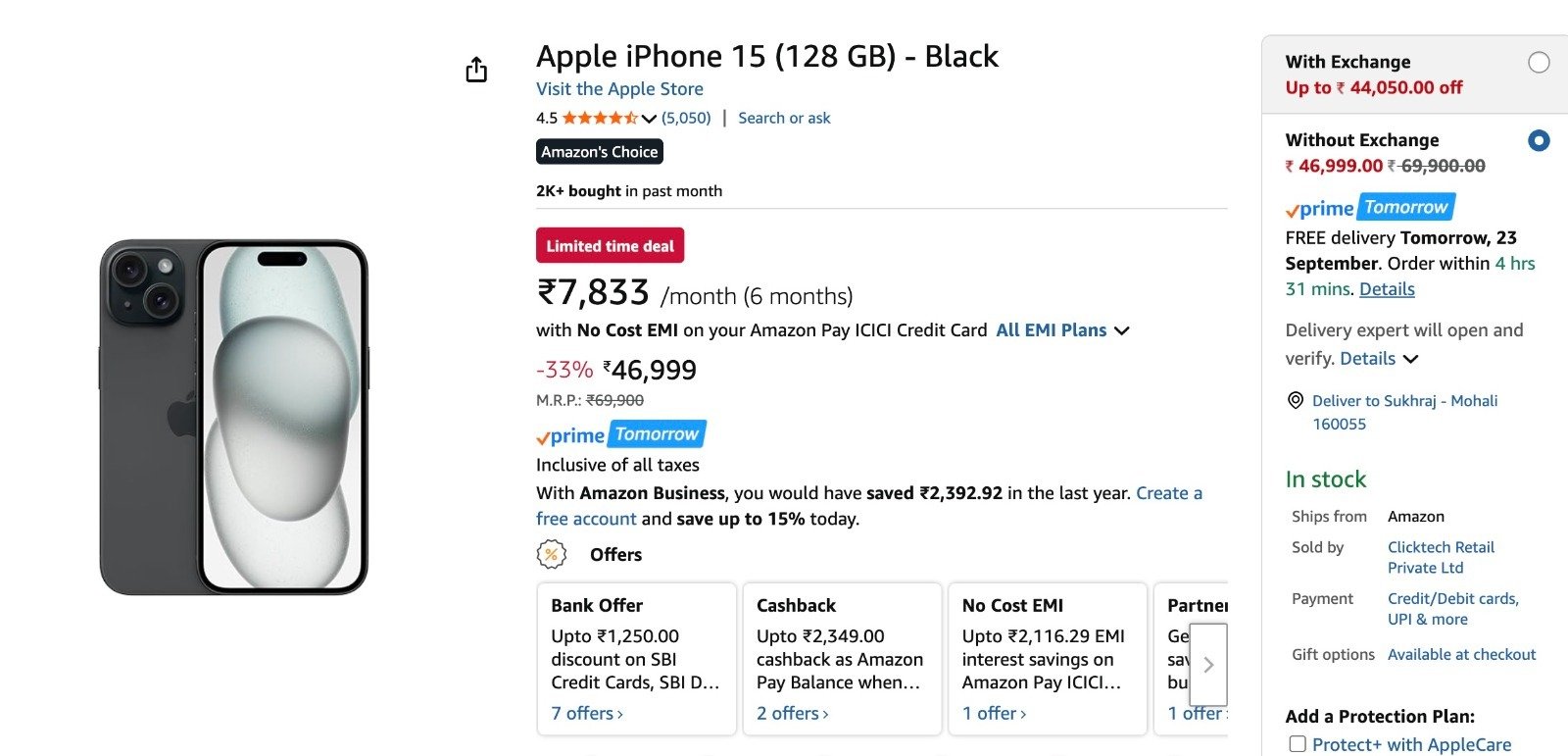This screenshot has width=1568, height=756.
Task: Click the delivery location pin icon
Action: 1296,400
